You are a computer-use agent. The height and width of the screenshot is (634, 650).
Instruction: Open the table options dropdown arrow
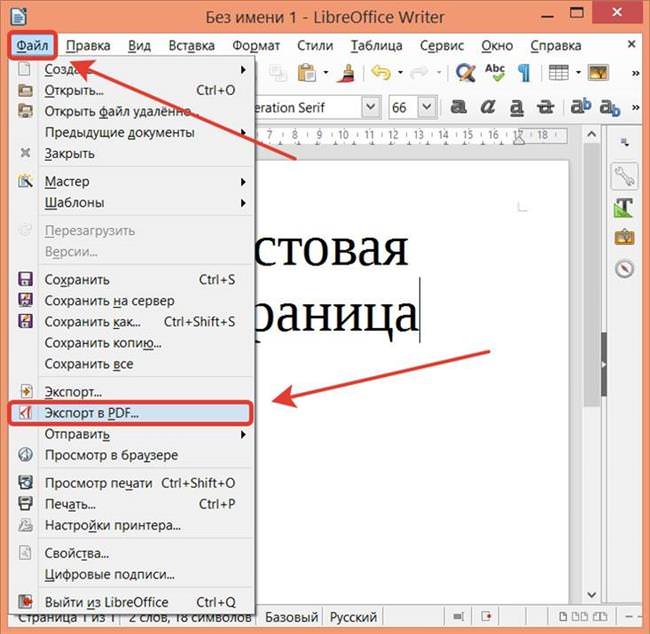click(x=578, y=73)
